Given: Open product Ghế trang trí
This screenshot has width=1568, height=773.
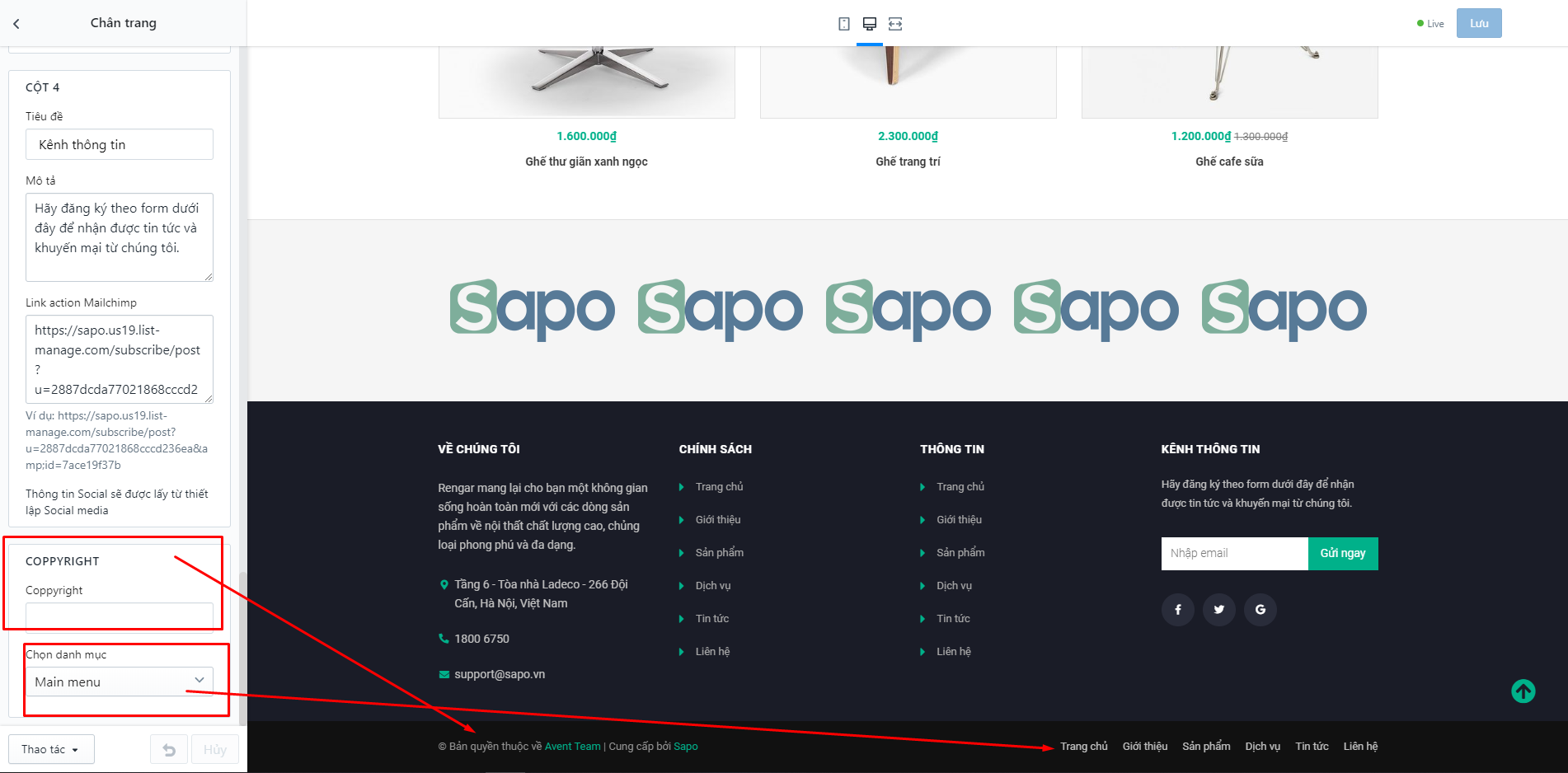Looking at the screenshot, I should click(x=908, y=162).
